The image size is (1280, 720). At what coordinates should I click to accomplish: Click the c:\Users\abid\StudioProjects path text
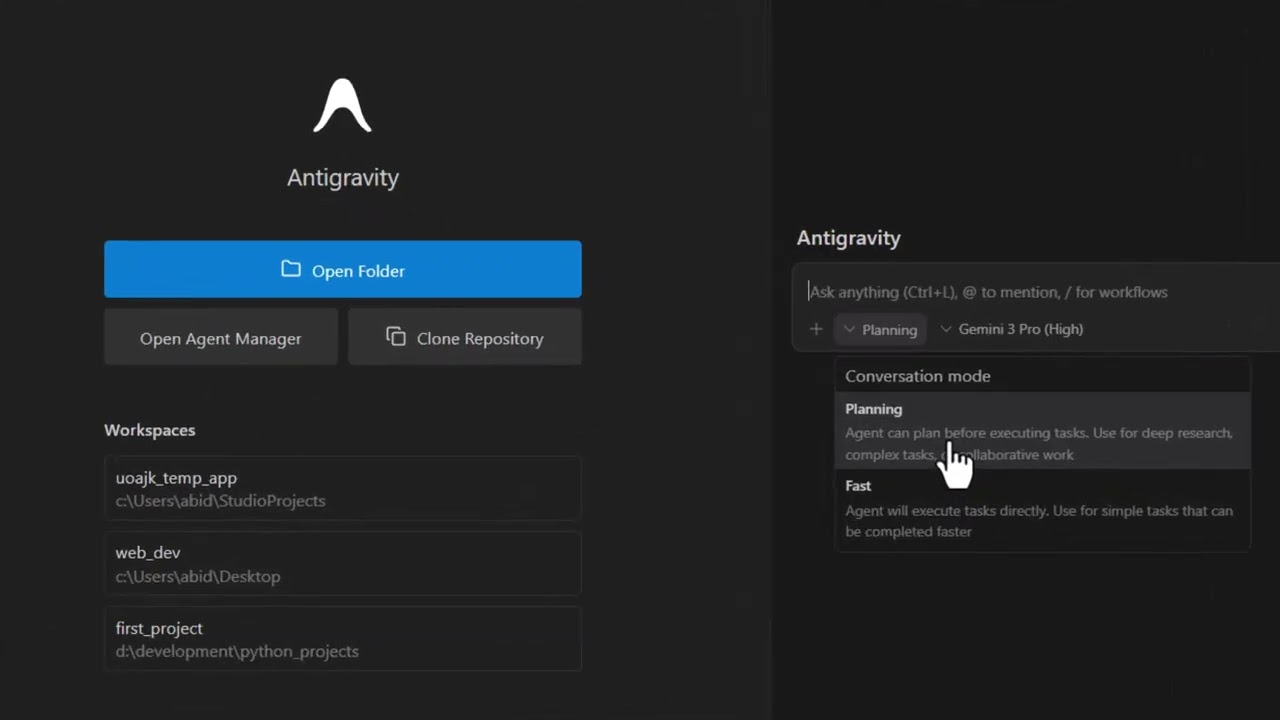(x=220, y=501)
